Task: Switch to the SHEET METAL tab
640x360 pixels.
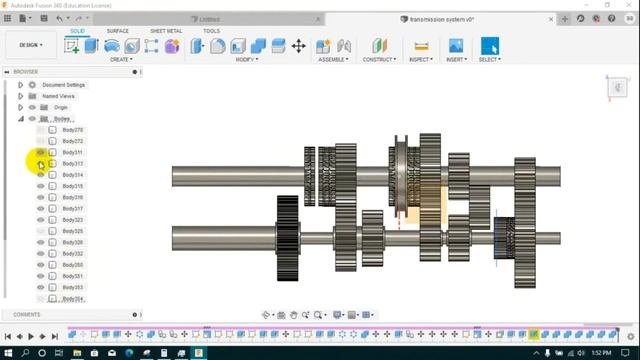Action: click(166, 31)
